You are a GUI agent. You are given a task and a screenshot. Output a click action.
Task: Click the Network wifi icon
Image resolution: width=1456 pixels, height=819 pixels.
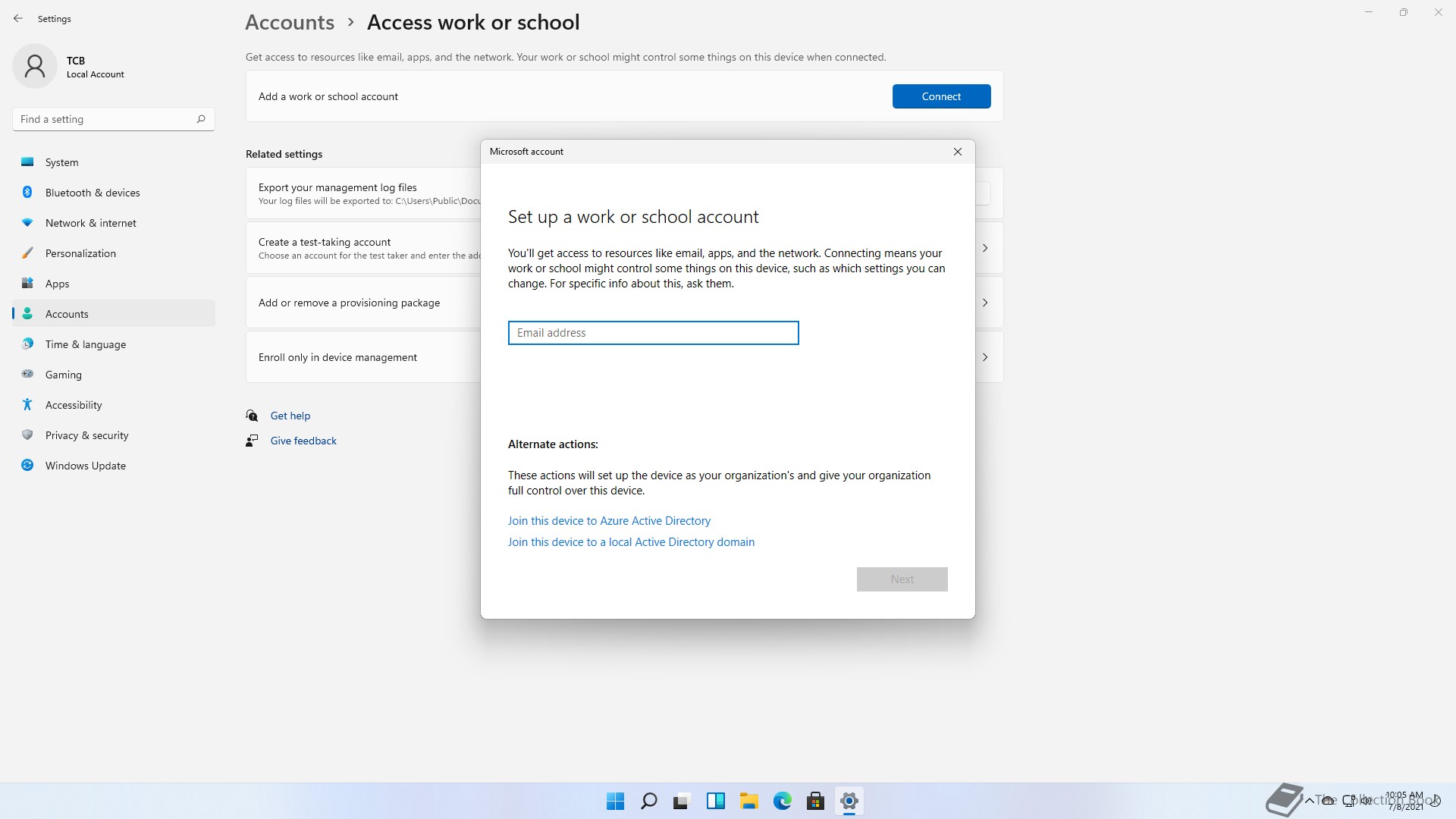[27, 222]
